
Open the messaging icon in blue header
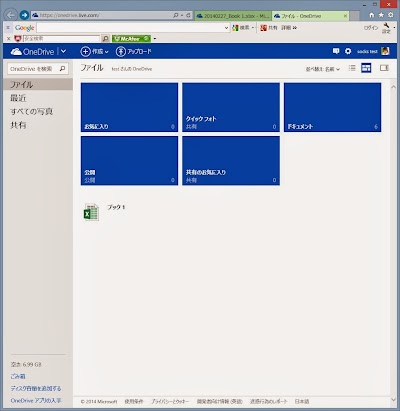click(x=336, y=51)
